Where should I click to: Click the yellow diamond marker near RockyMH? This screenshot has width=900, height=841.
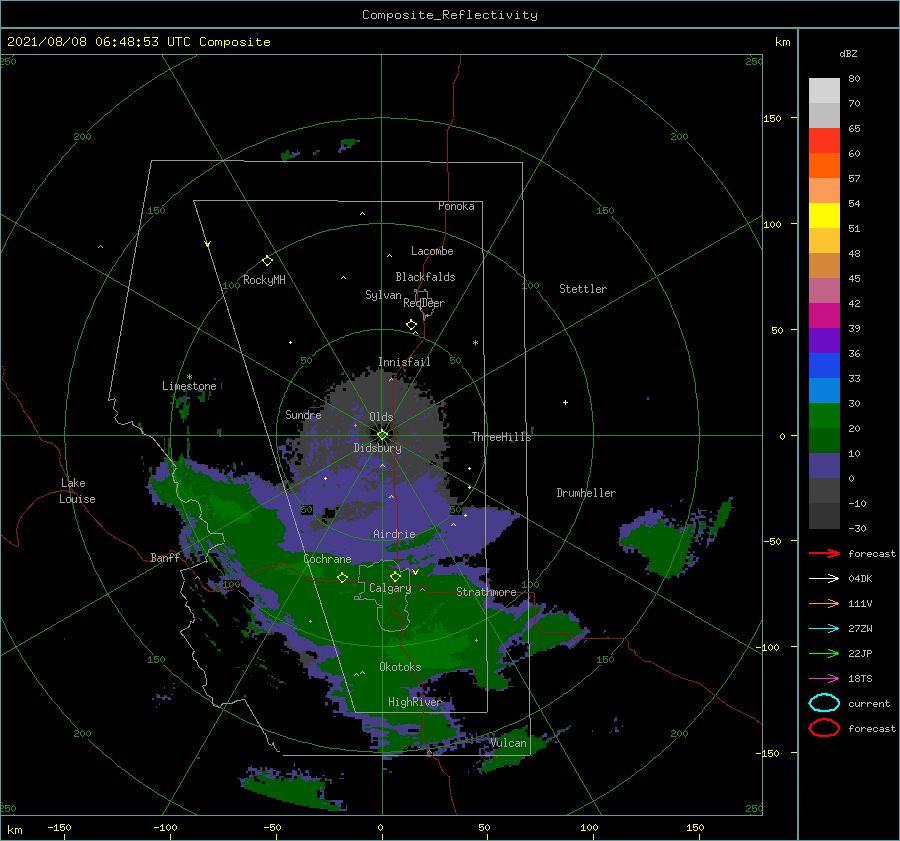267,261
